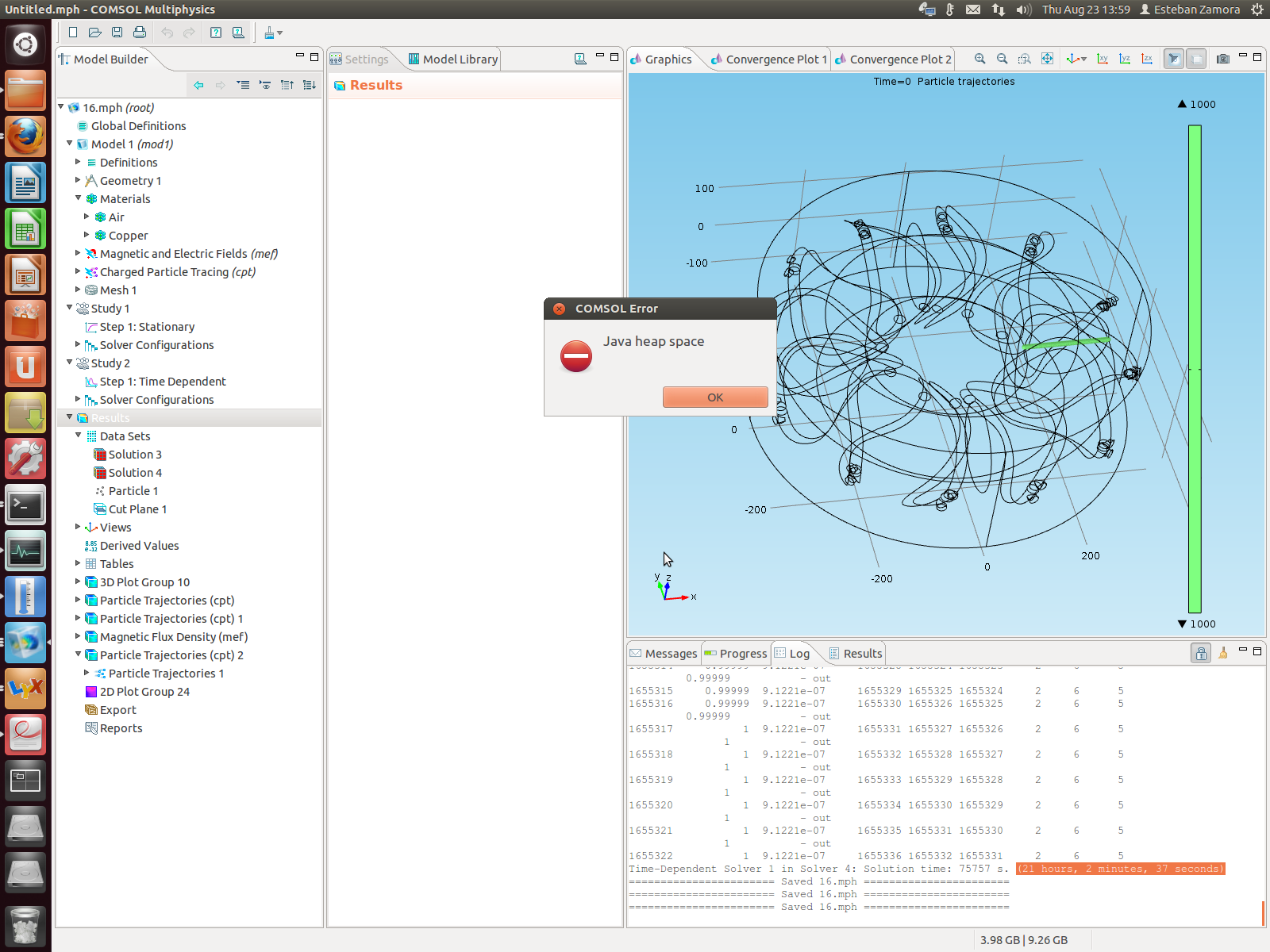Take an image snapshot with the camera icon

(1223, 59)
